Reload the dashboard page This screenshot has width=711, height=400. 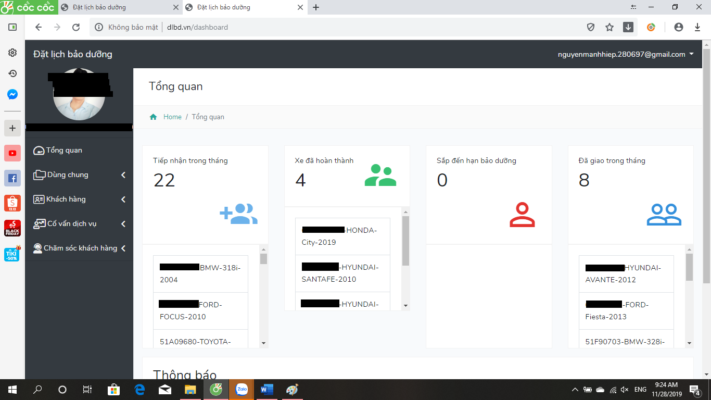[x=77, y=27]
